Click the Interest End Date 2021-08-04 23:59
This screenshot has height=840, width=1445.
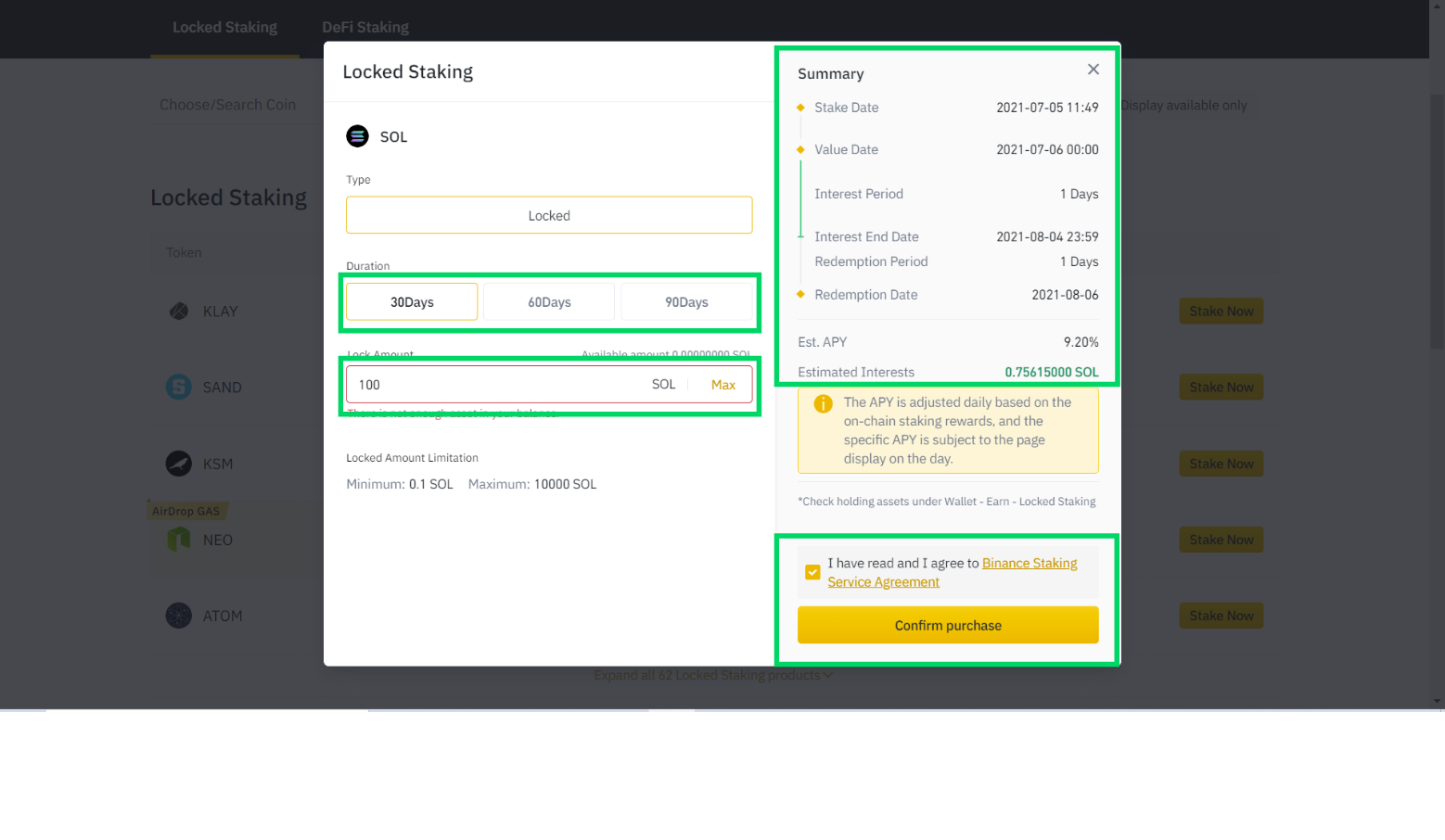[x=1047, y=236]
